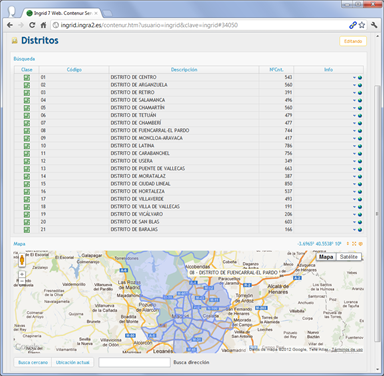Click the browser reload icon
384x376 pixels.
(32, 25)
